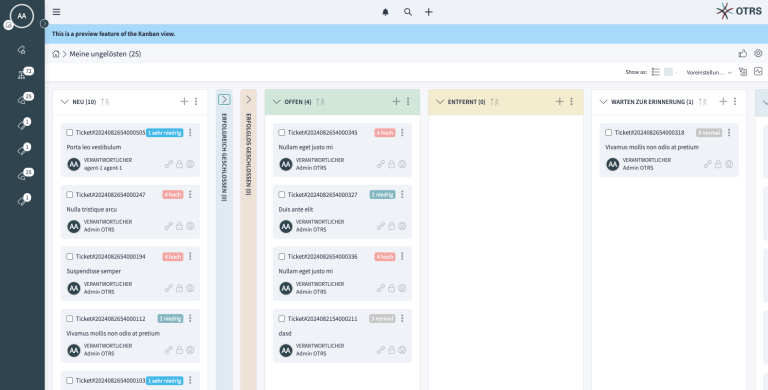Open ticket titled Nulla tristique arcu
The image size is (768, 390).
coord(92,209)
